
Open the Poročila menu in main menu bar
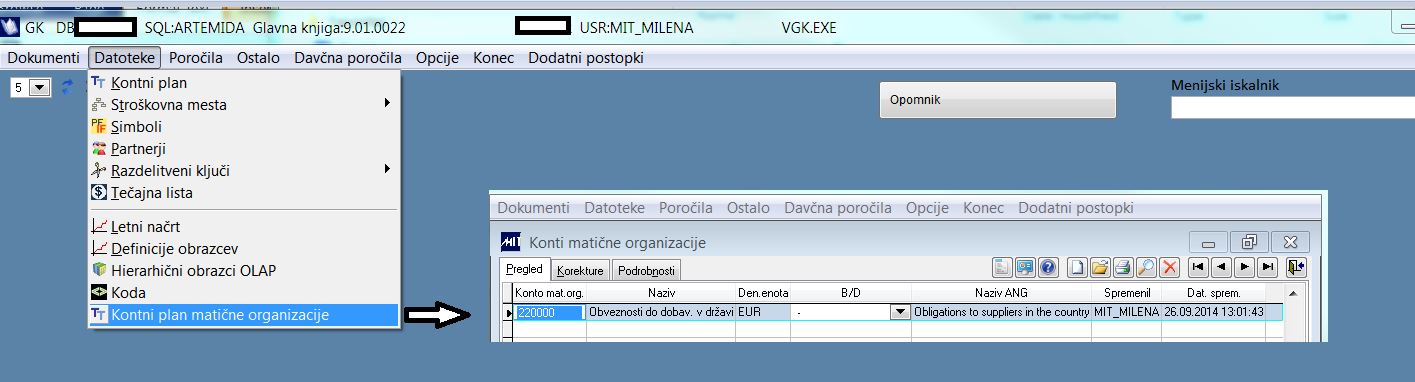pyautogui.click(x=196, y=58)
